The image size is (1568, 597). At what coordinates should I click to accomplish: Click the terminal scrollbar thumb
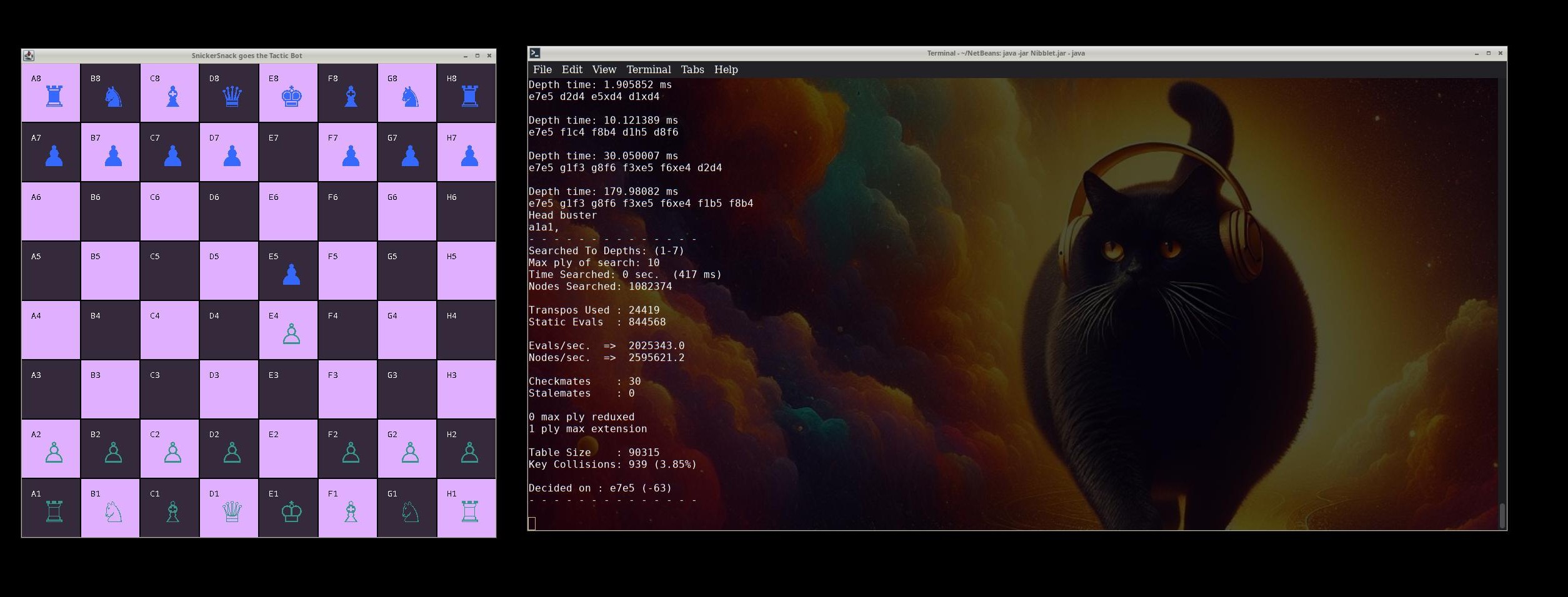tap(1502, 516)
